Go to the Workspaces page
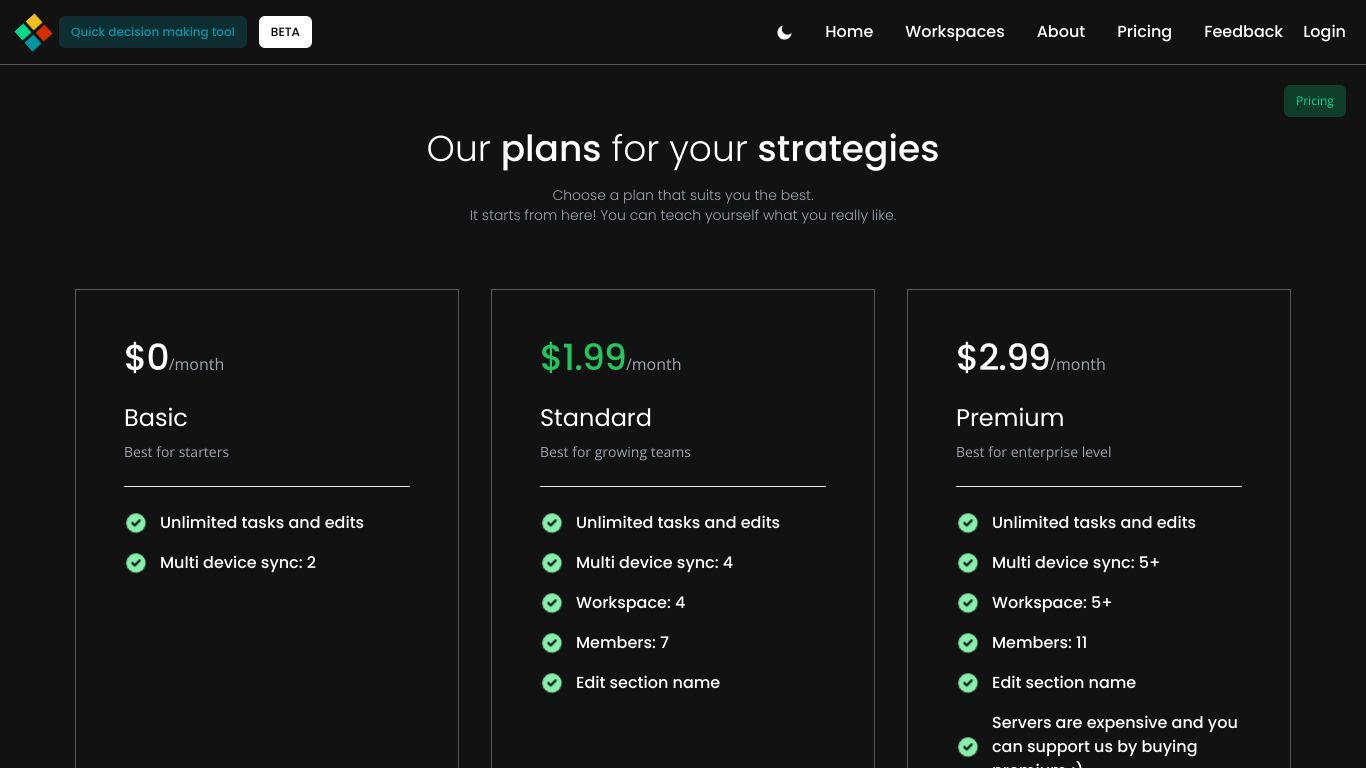 [x=955, y=32]
